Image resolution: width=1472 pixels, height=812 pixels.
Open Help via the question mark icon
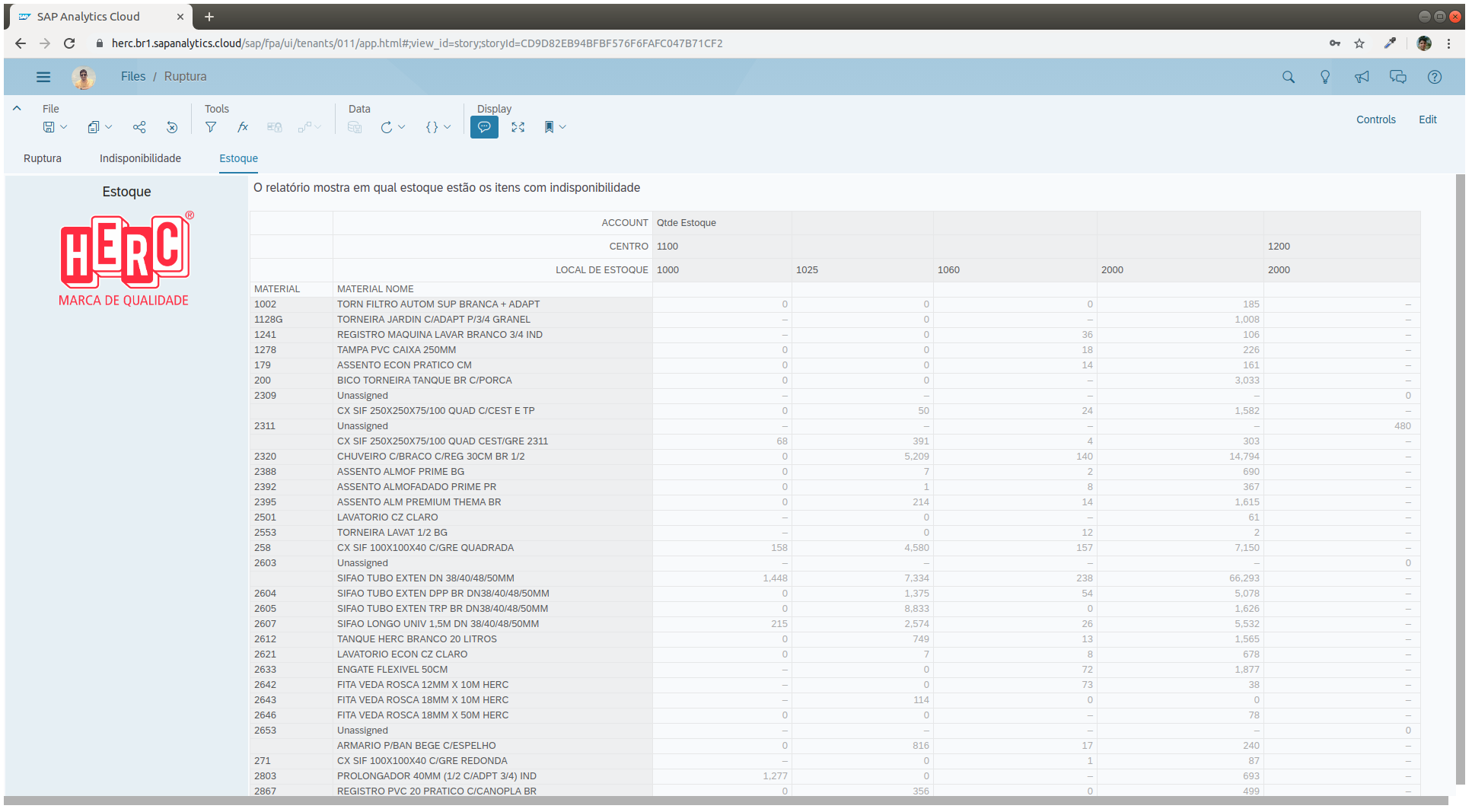[1435, 77]
